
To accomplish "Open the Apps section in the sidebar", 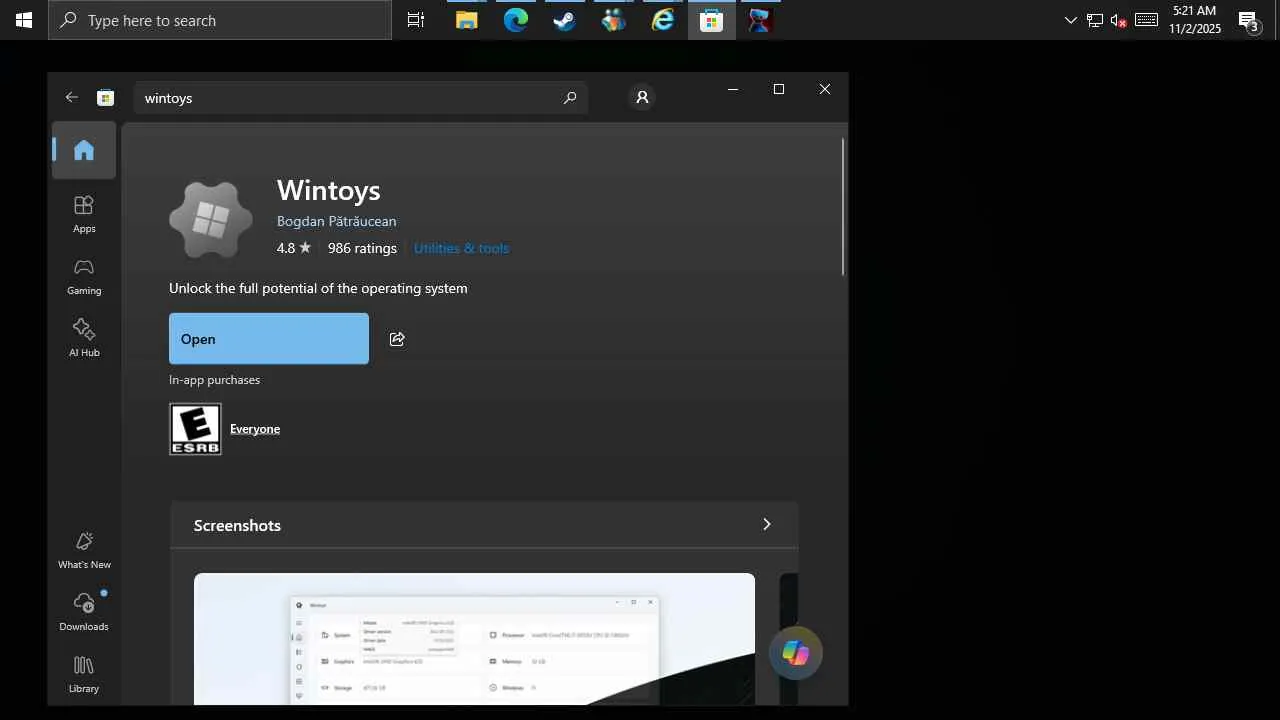I will pyautogui.click(x=84, y=214).
